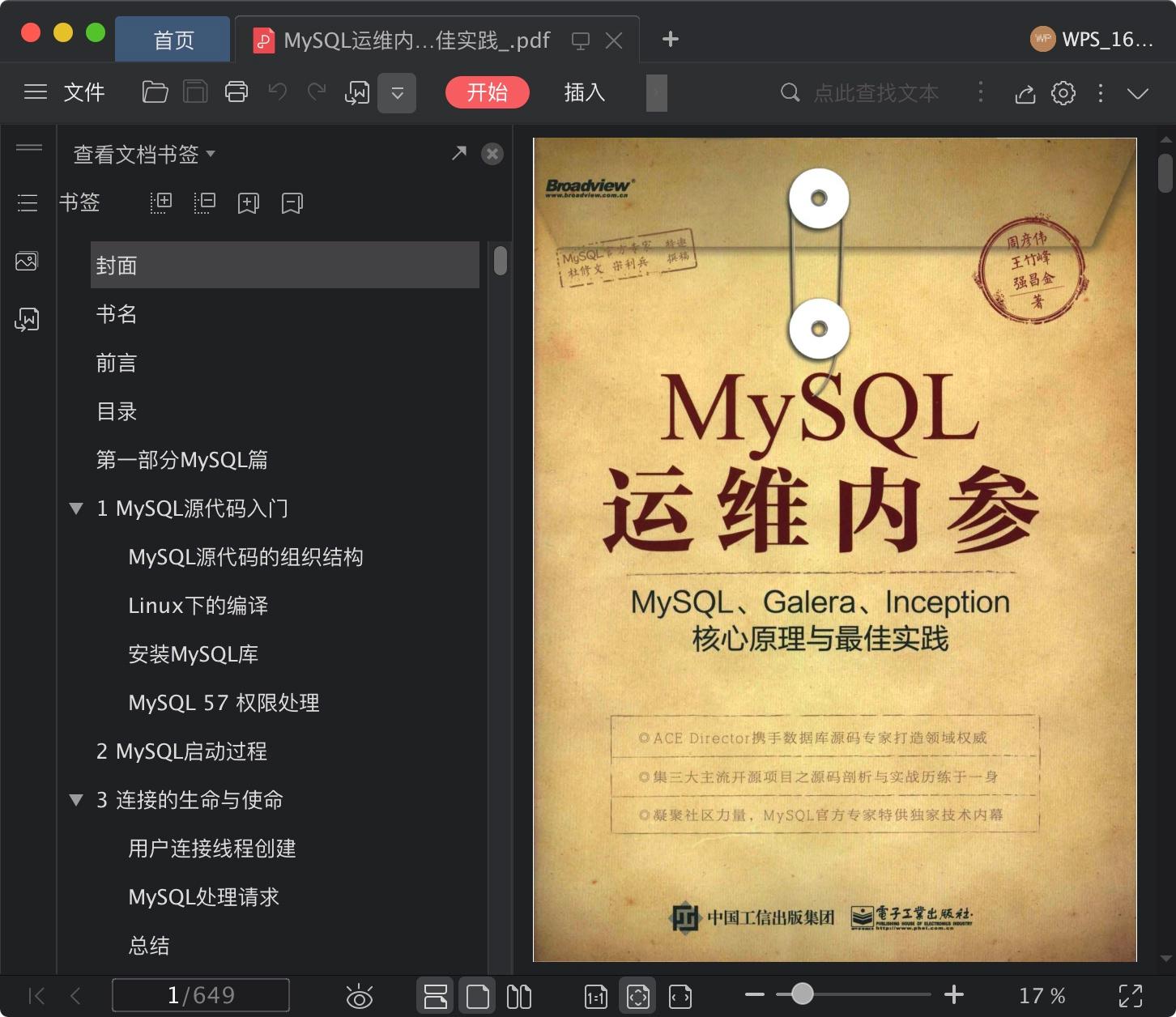Click the zoom slider handle

[x=802, y=994]
